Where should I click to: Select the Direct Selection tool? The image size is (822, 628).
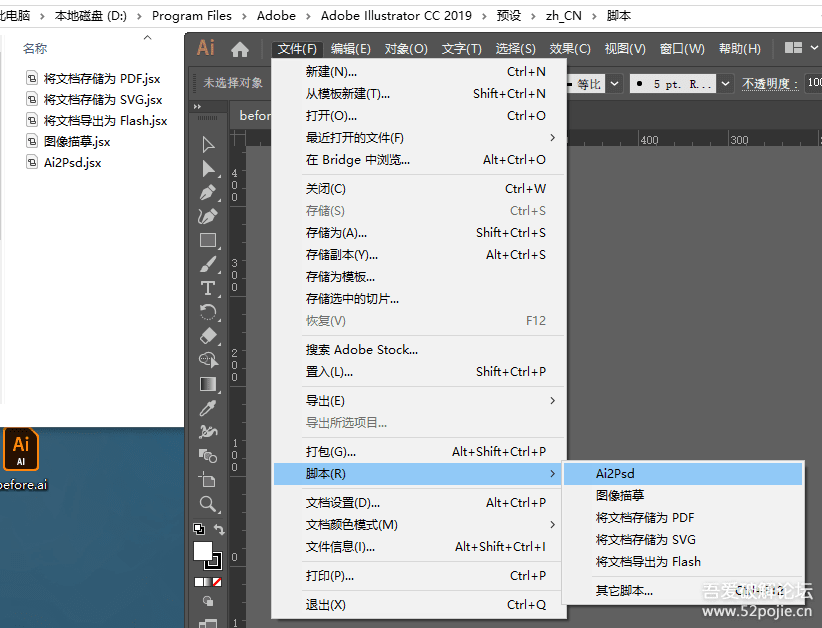click(x=208, y=169)
